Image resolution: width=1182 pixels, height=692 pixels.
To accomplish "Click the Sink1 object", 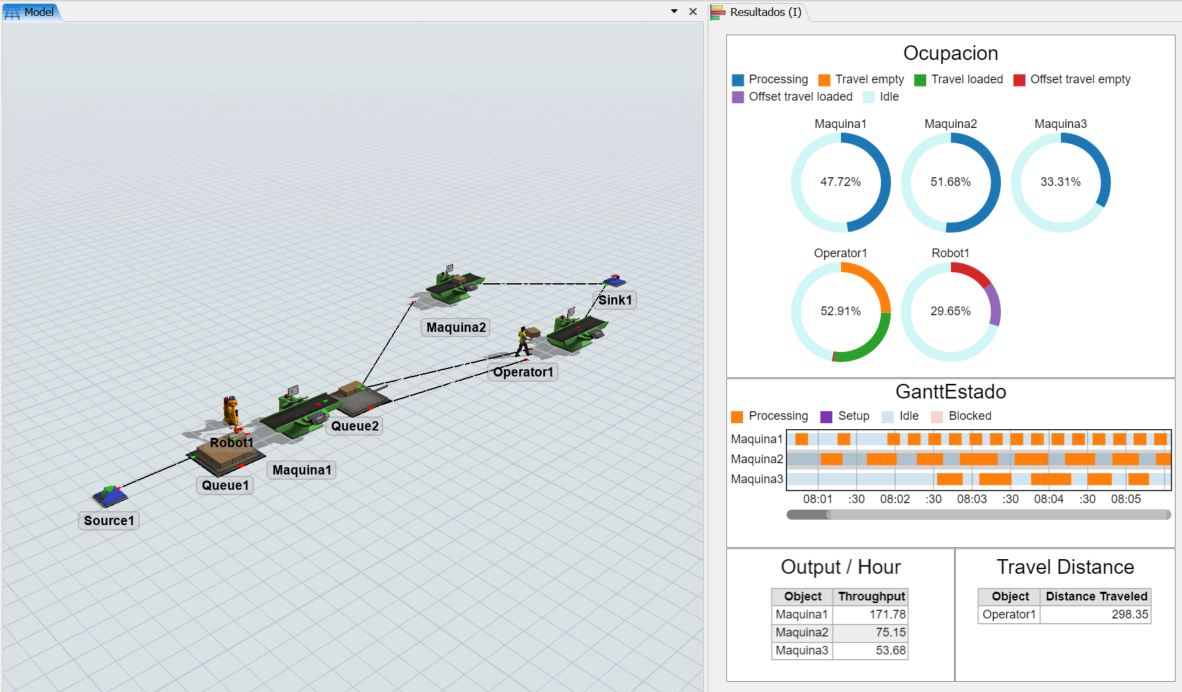I will [615, 282].
